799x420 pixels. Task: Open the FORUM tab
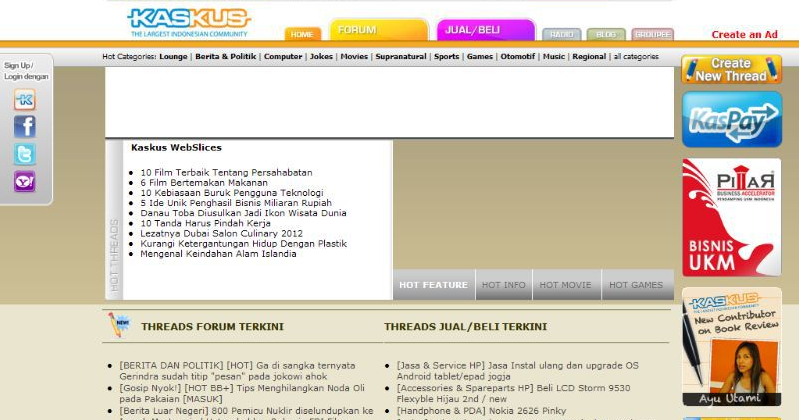coord(379,30)
